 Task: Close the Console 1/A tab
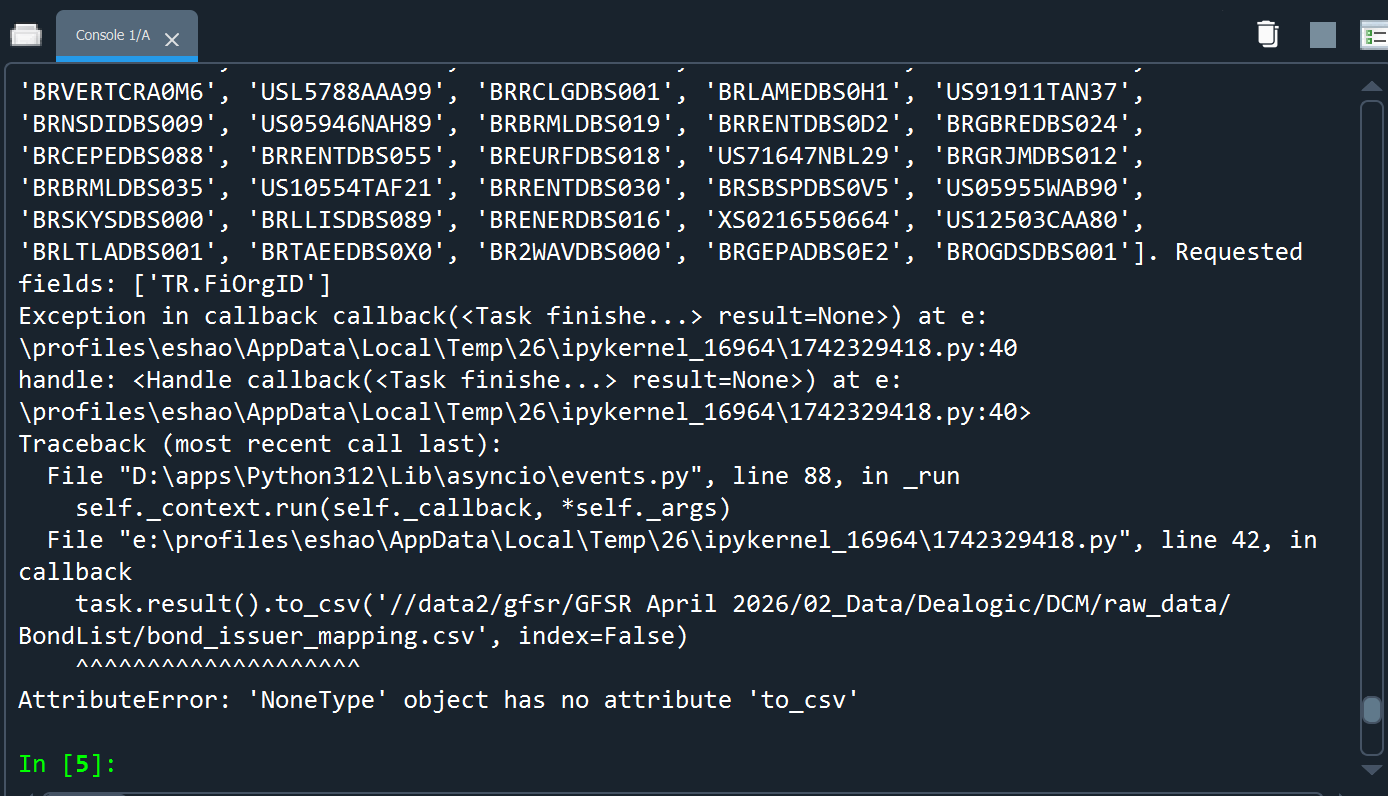point(172,40)
